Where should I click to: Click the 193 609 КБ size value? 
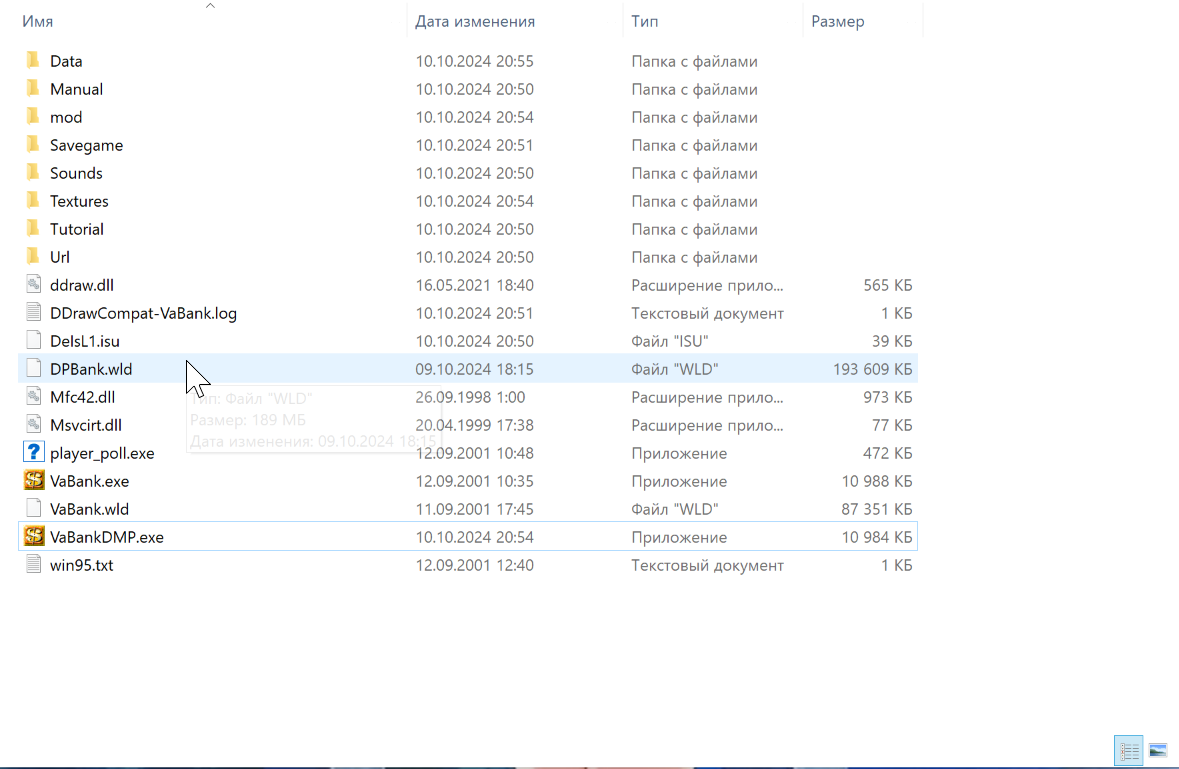(x=872, y=369)
